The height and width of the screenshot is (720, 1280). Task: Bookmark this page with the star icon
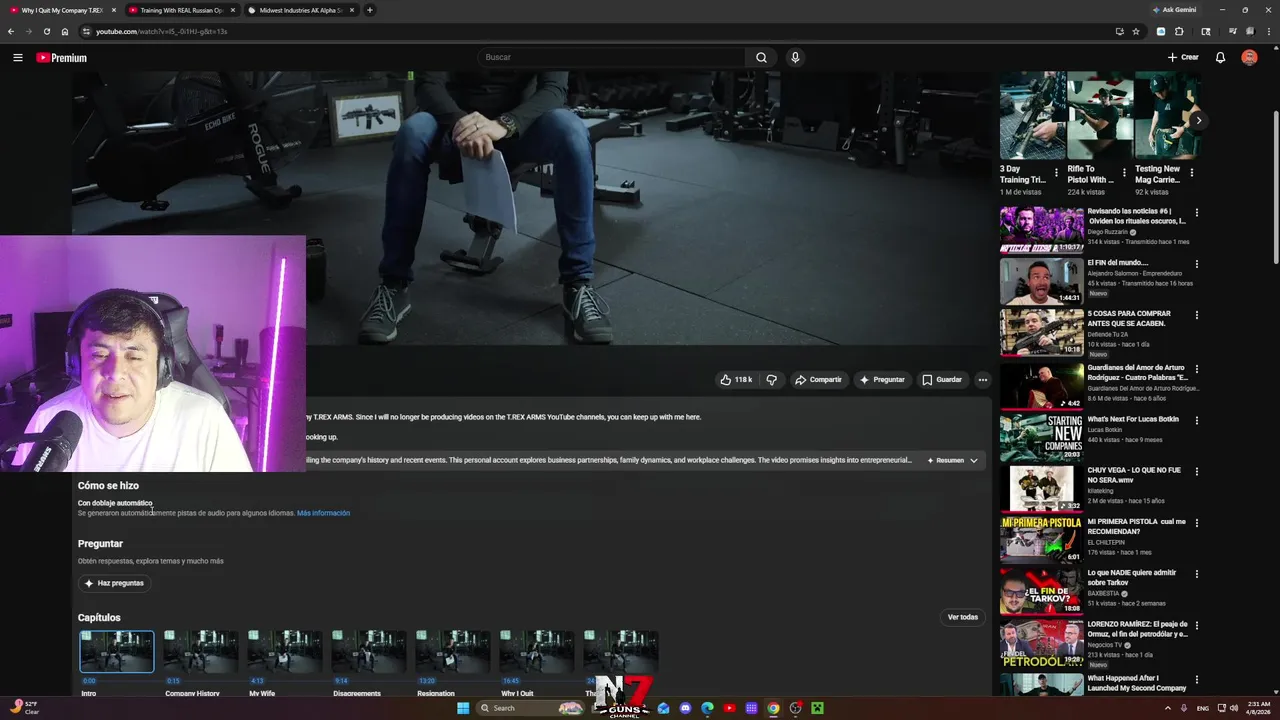(x=1136, y=31)
